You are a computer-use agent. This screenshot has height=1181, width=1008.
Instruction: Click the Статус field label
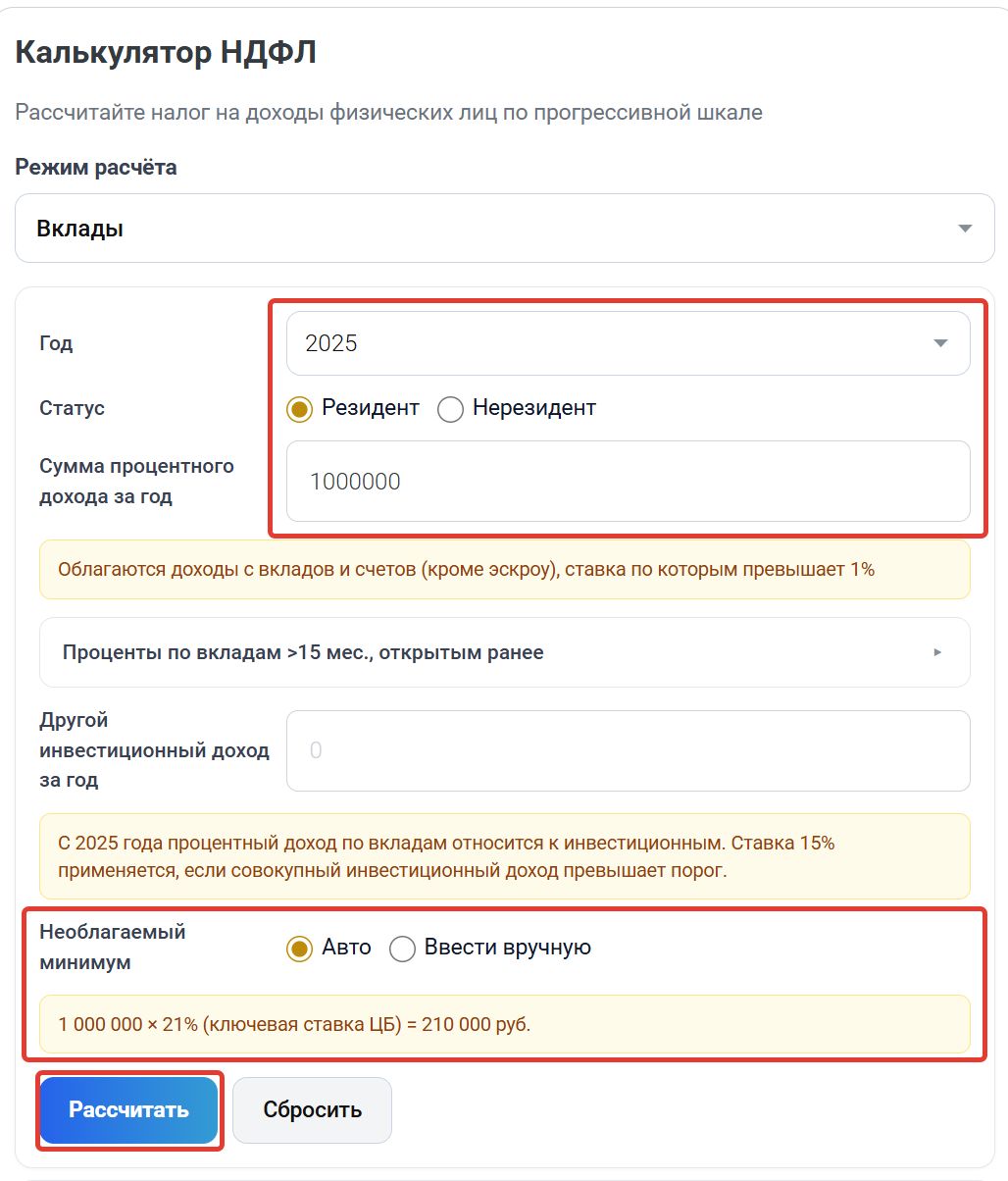click(x=72, y=408)
